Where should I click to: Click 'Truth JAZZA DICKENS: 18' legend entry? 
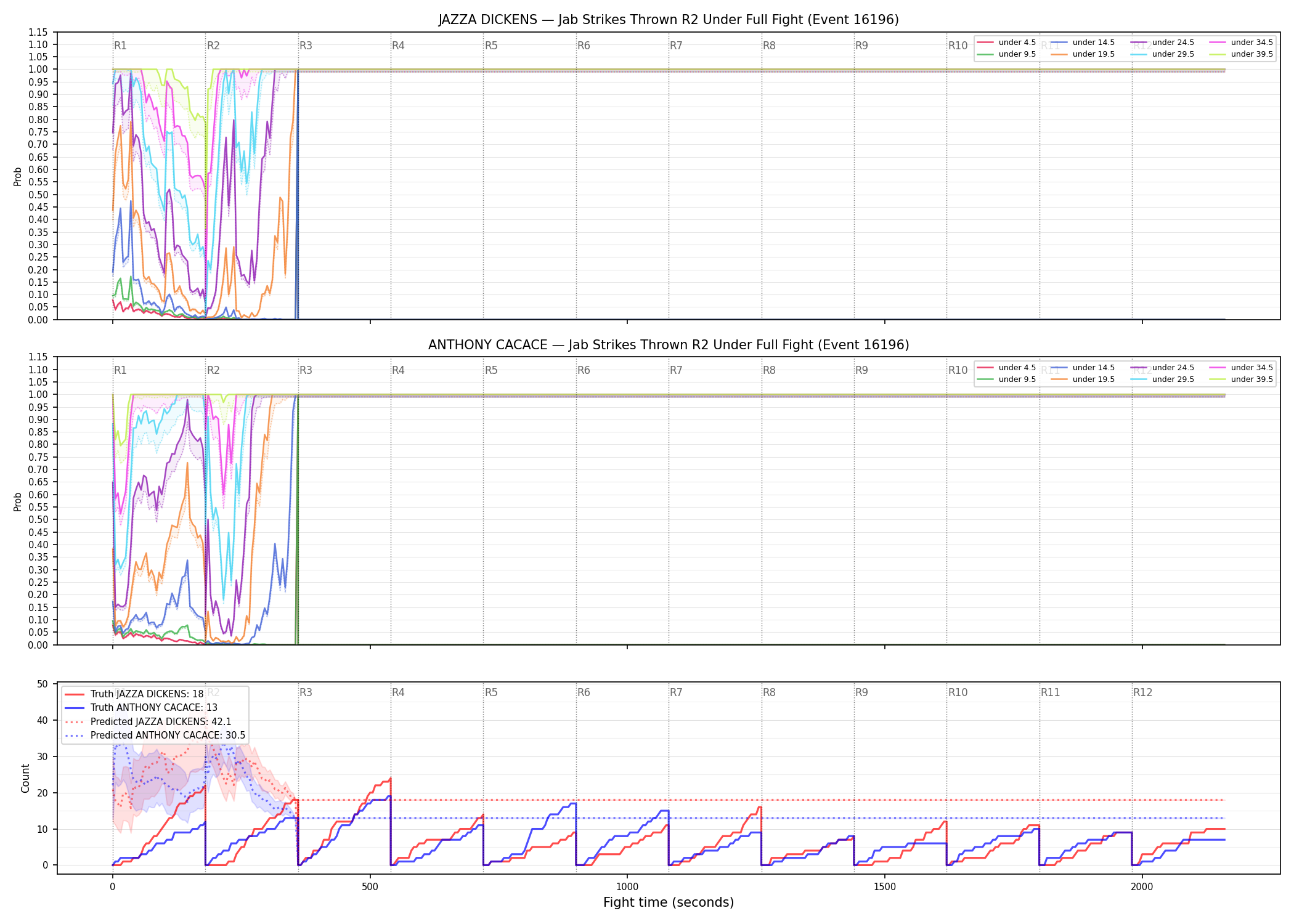point(134,694)
